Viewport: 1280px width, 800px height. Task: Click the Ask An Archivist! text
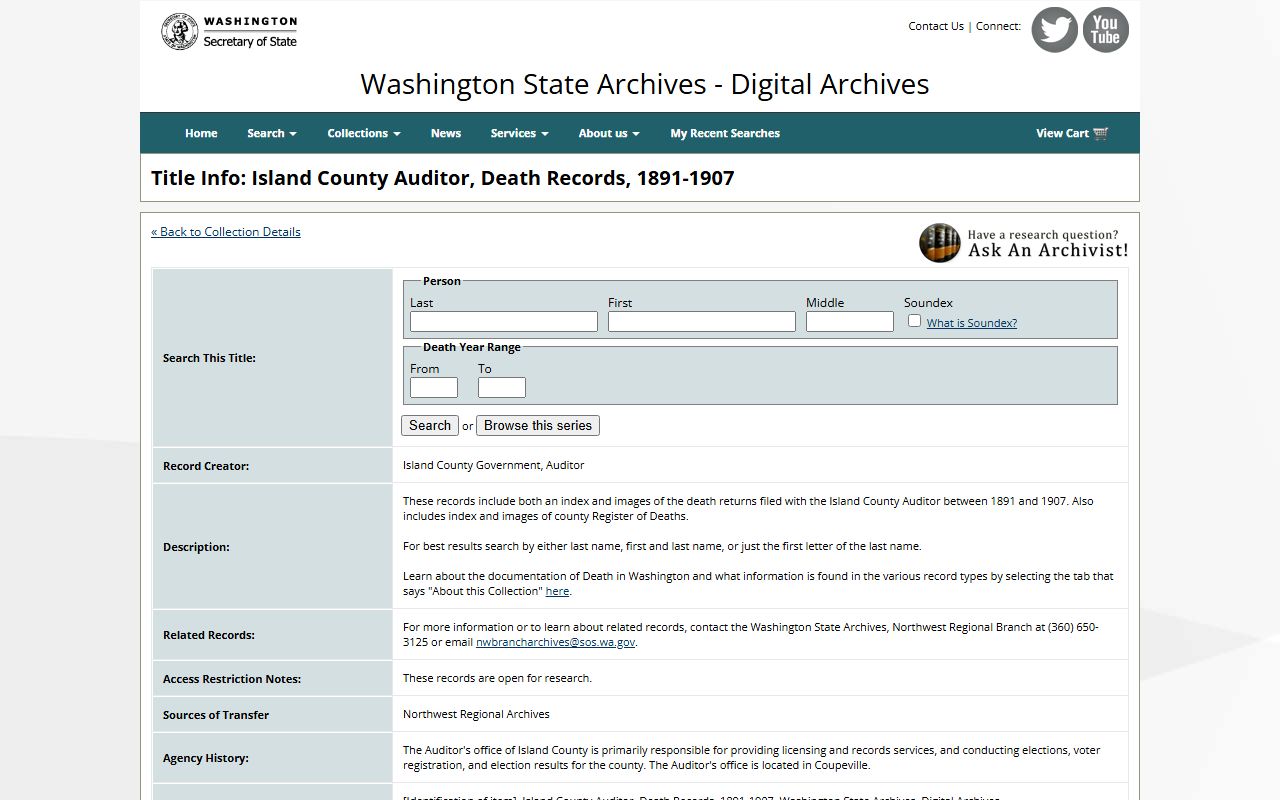tap(1048, 251)
